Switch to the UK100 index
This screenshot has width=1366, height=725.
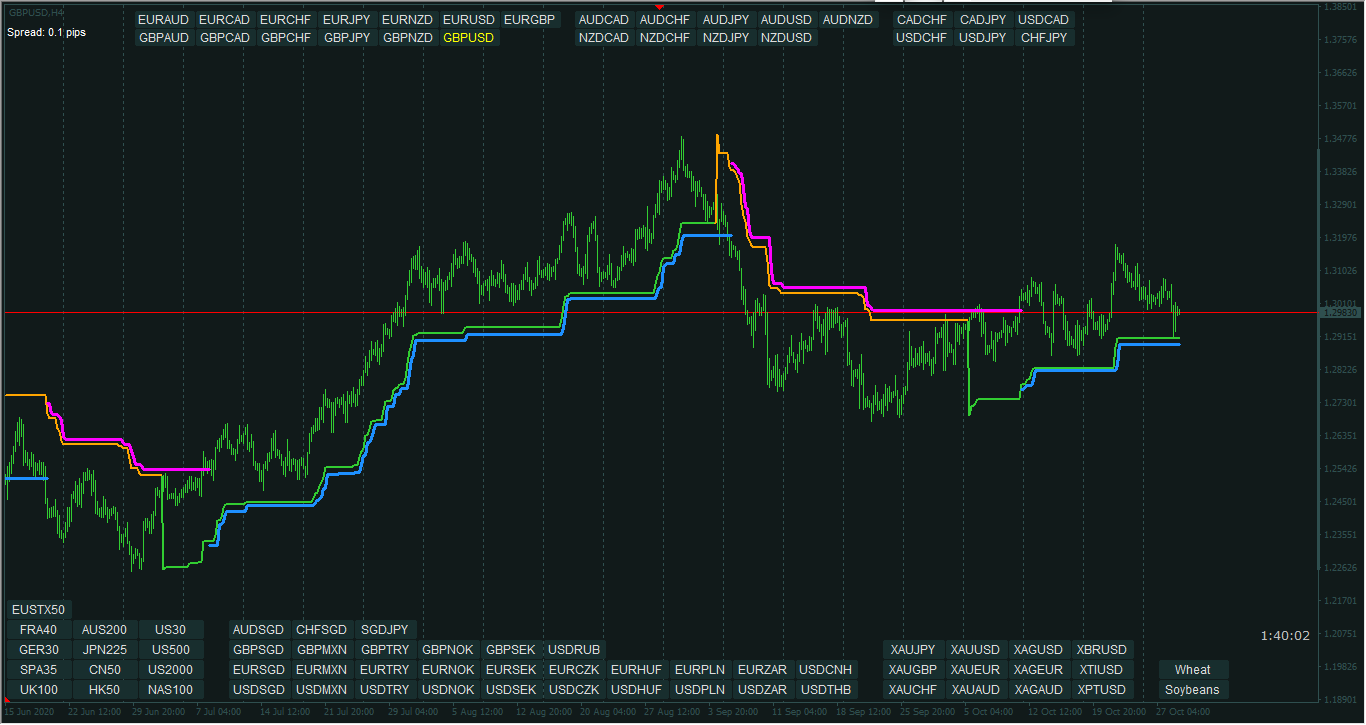point(38,690)
